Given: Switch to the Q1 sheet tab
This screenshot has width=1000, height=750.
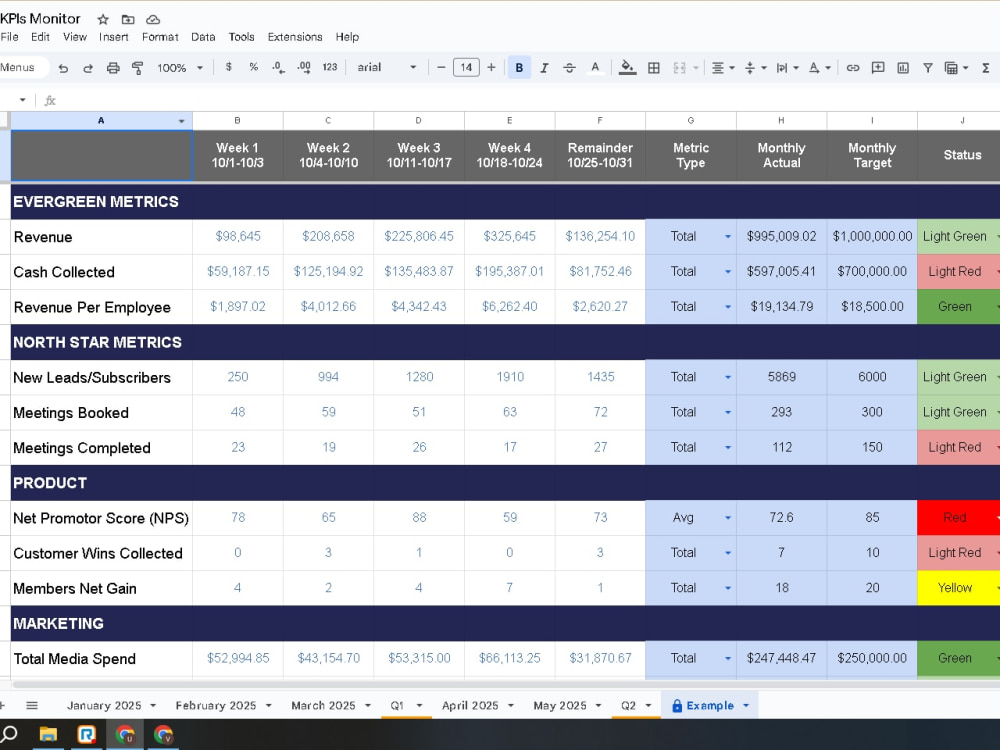Looking at the screenshot, I should 397,705.
